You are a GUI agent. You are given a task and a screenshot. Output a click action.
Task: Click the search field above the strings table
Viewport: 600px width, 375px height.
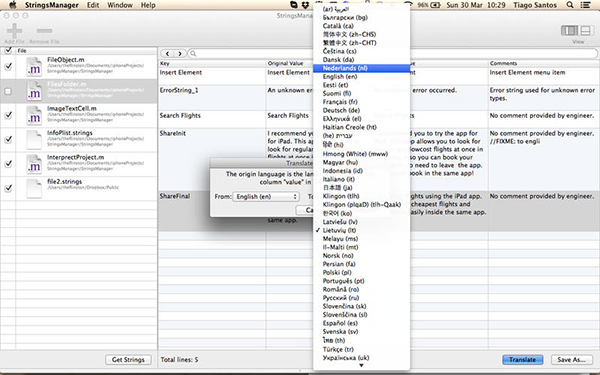pyautogui.click(x=393, y=54)
